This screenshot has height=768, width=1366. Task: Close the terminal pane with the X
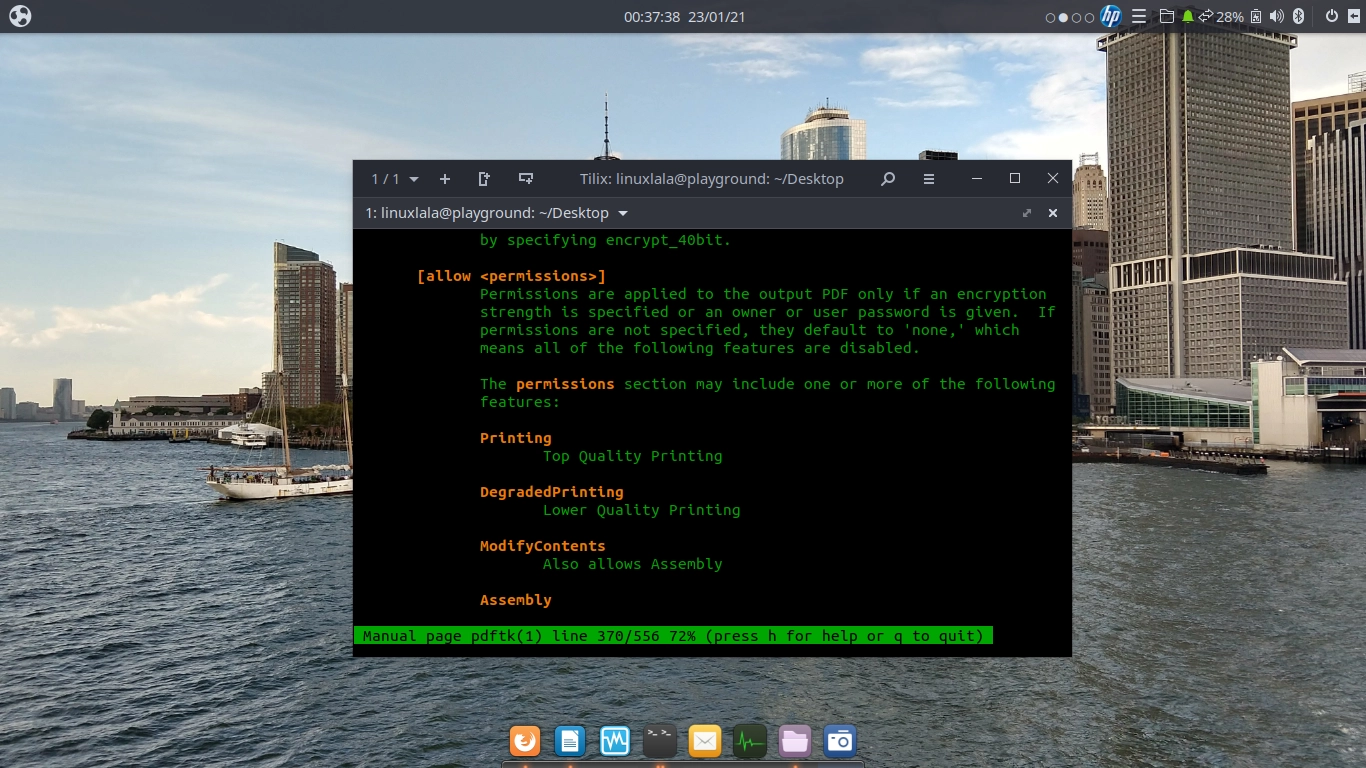pos(1052,213)
